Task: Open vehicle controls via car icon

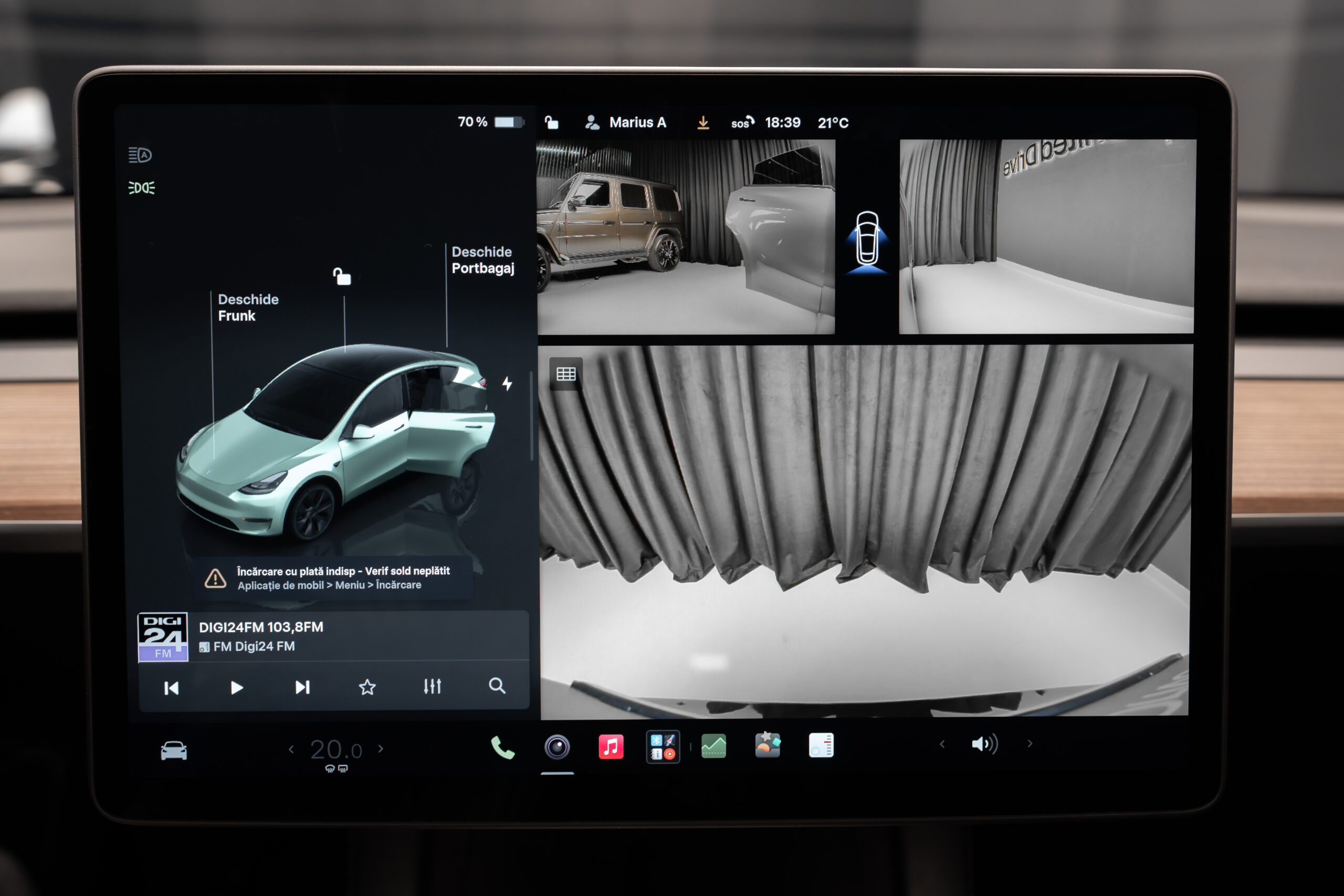Action: [x=174, y=750]
